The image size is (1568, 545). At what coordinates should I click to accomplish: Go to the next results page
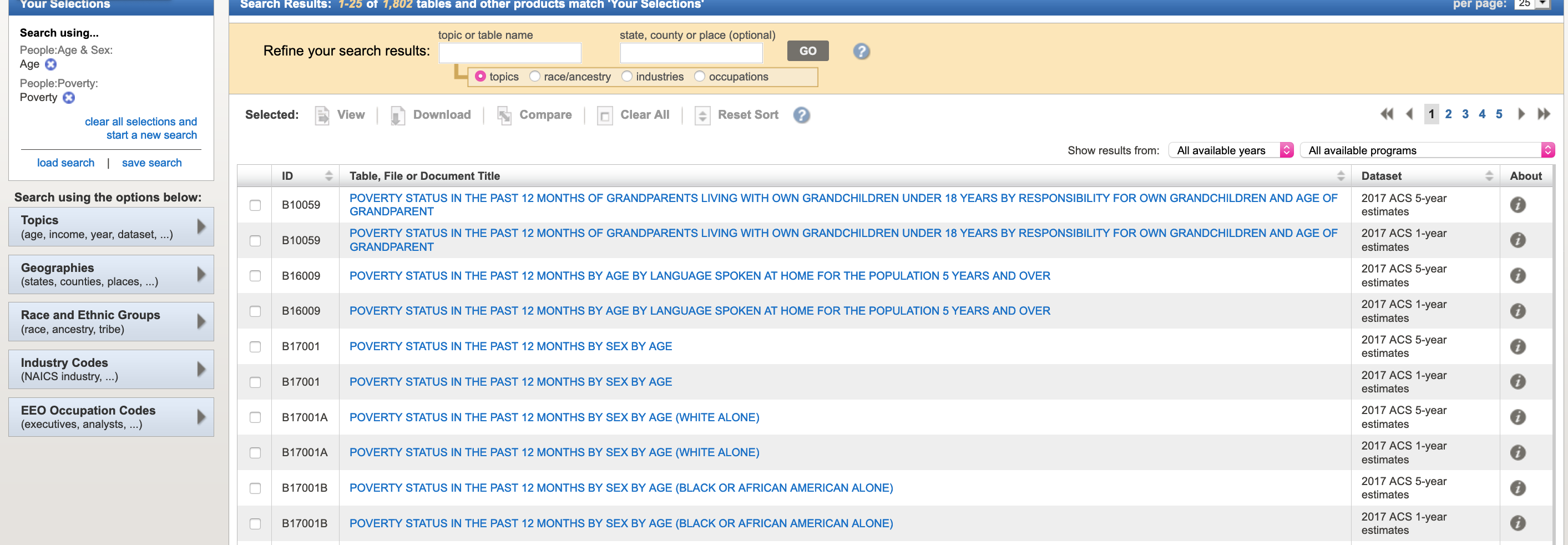[1520, 114]
